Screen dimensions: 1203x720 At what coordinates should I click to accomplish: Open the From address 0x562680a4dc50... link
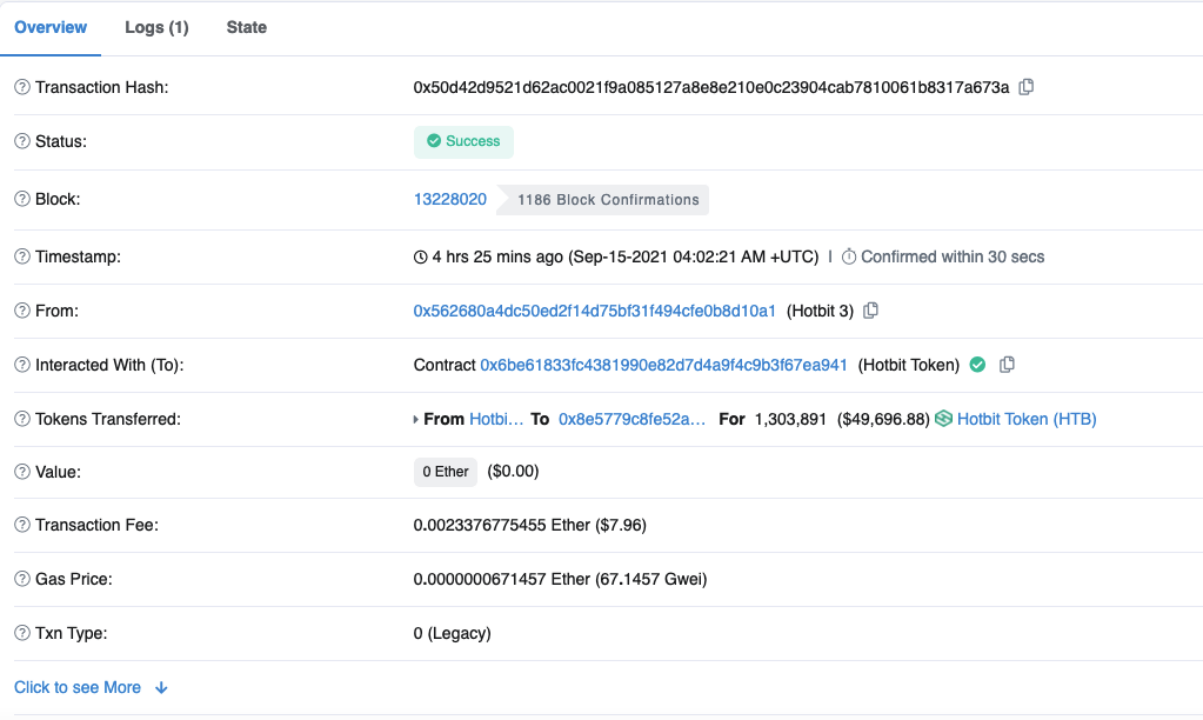coord(594,311)
